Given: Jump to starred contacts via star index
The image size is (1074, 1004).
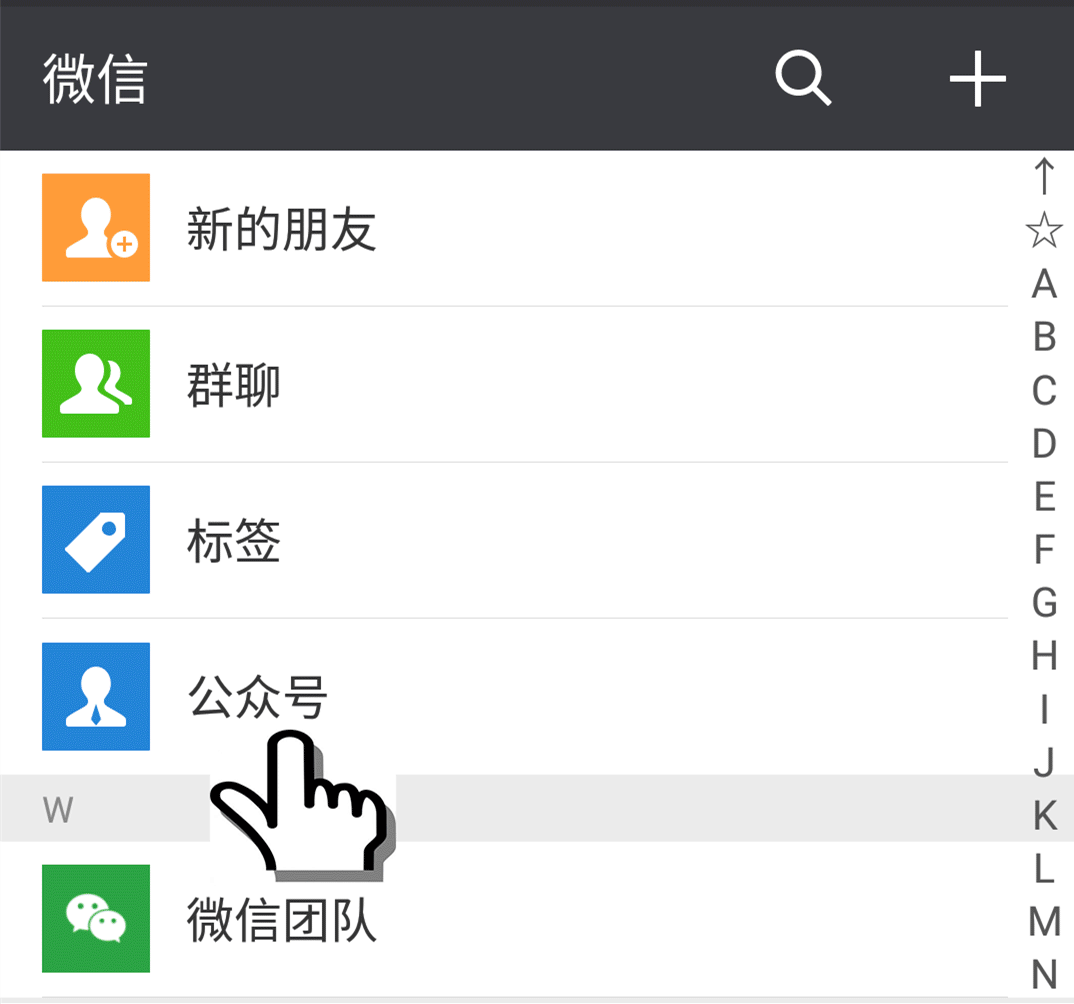Looking at the screenshot, I should 1044,230.
